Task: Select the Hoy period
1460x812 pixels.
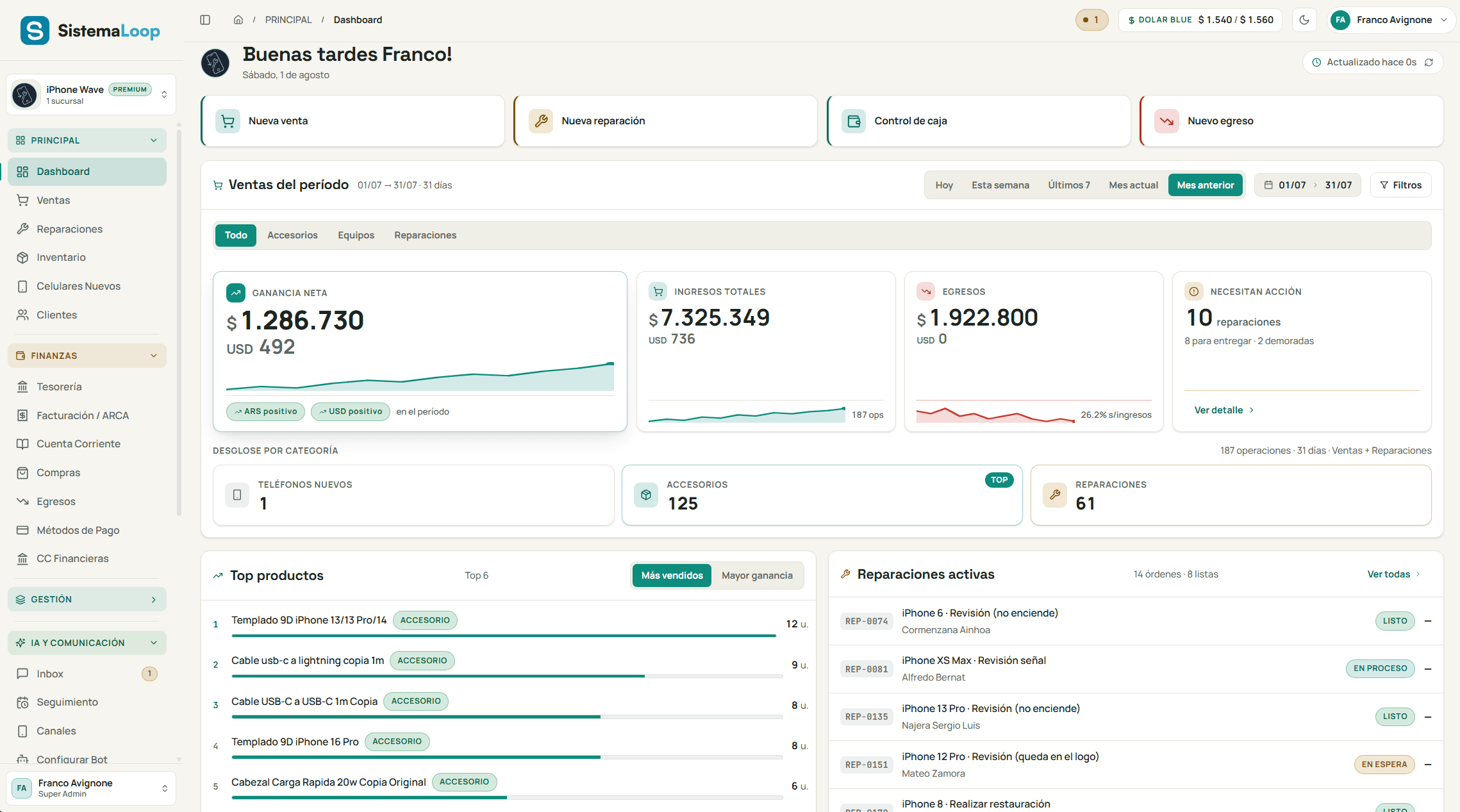Action: click(x=944, y=185)
